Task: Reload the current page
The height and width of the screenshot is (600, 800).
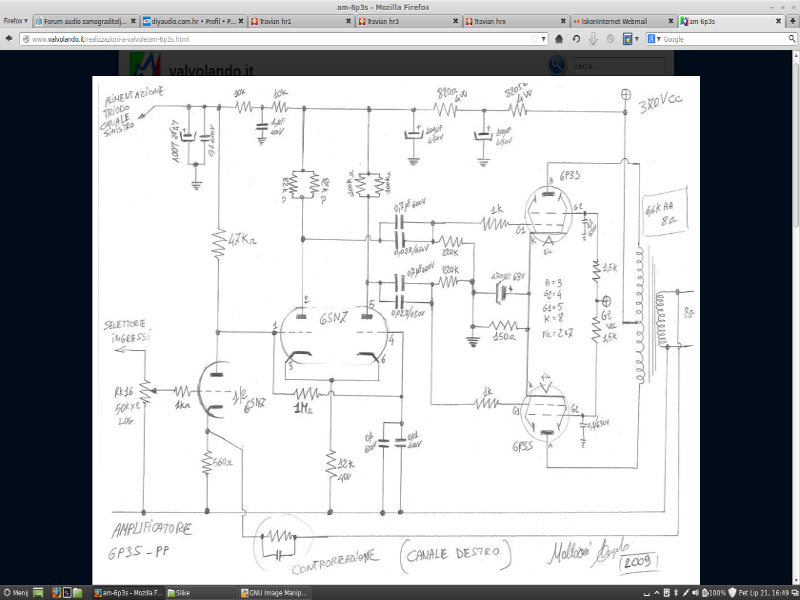Action: point(577,39)
